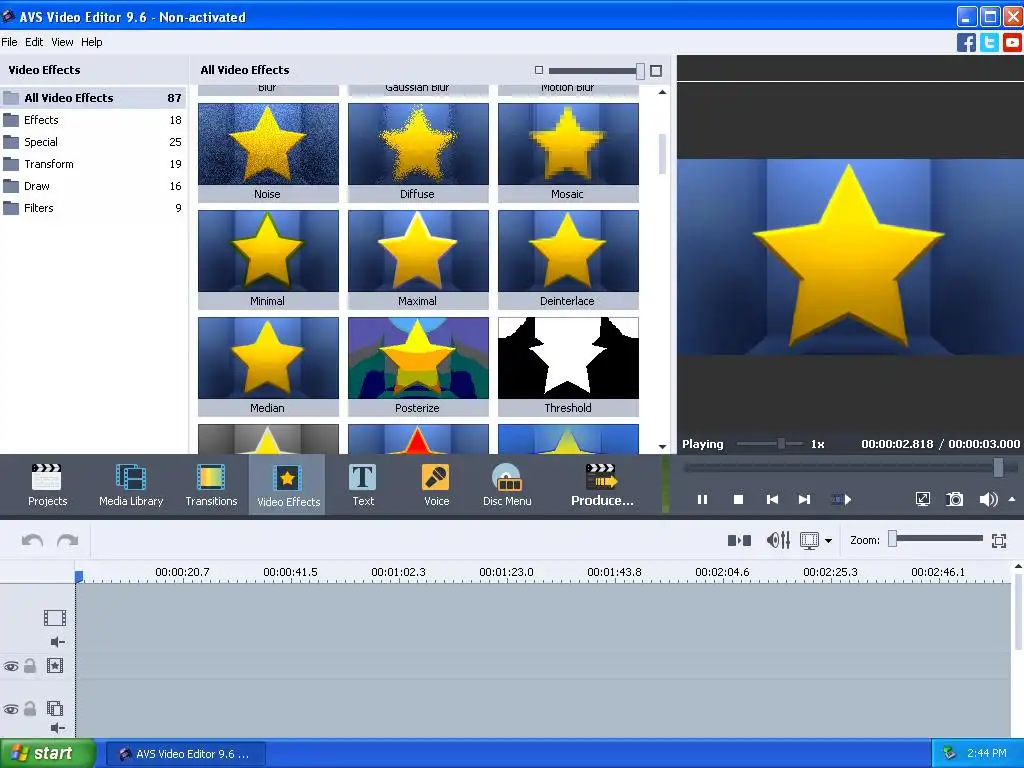Select the Minimal effect thumbnail
This screenshot has height=768, width=1024.
coord(268,259)
